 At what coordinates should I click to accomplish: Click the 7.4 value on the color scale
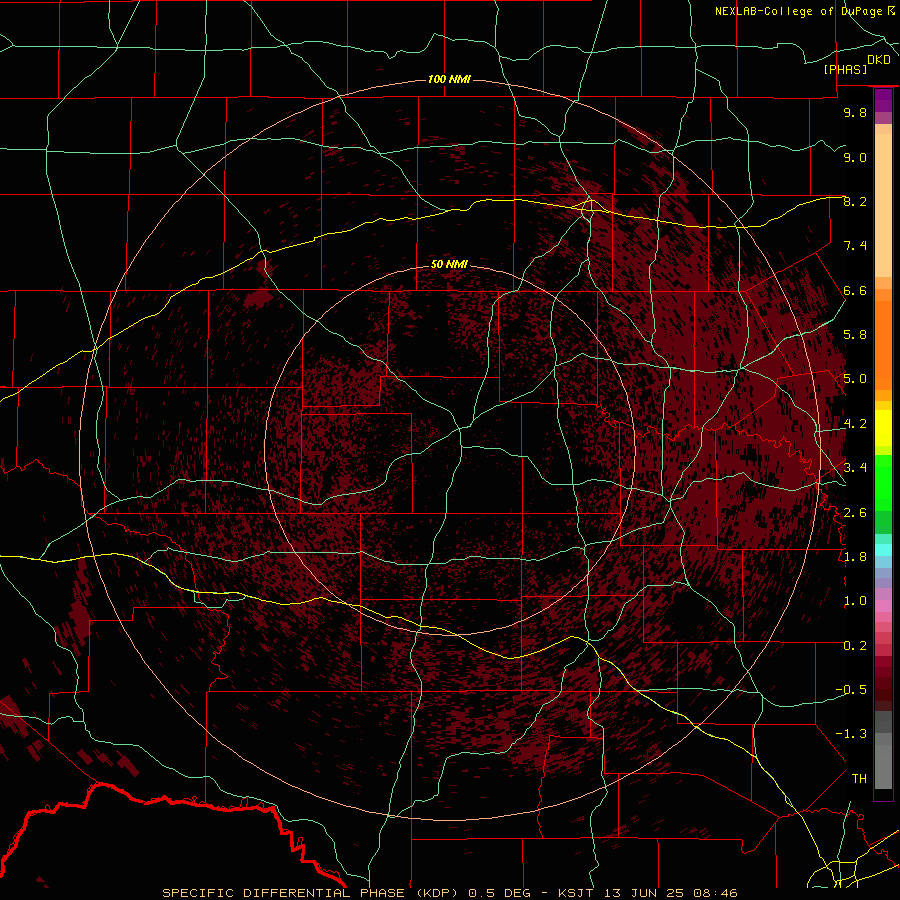pos(855,246)
